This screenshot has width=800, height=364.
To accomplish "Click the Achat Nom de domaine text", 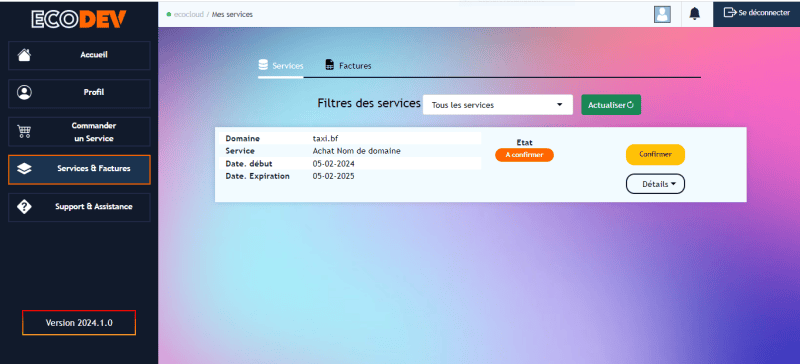I will click(x=357, y=151).
